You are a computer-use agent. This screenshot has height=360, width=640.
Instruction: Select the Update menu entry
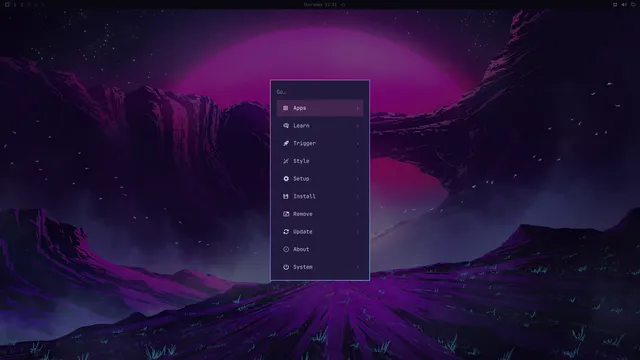pos(320,232)
